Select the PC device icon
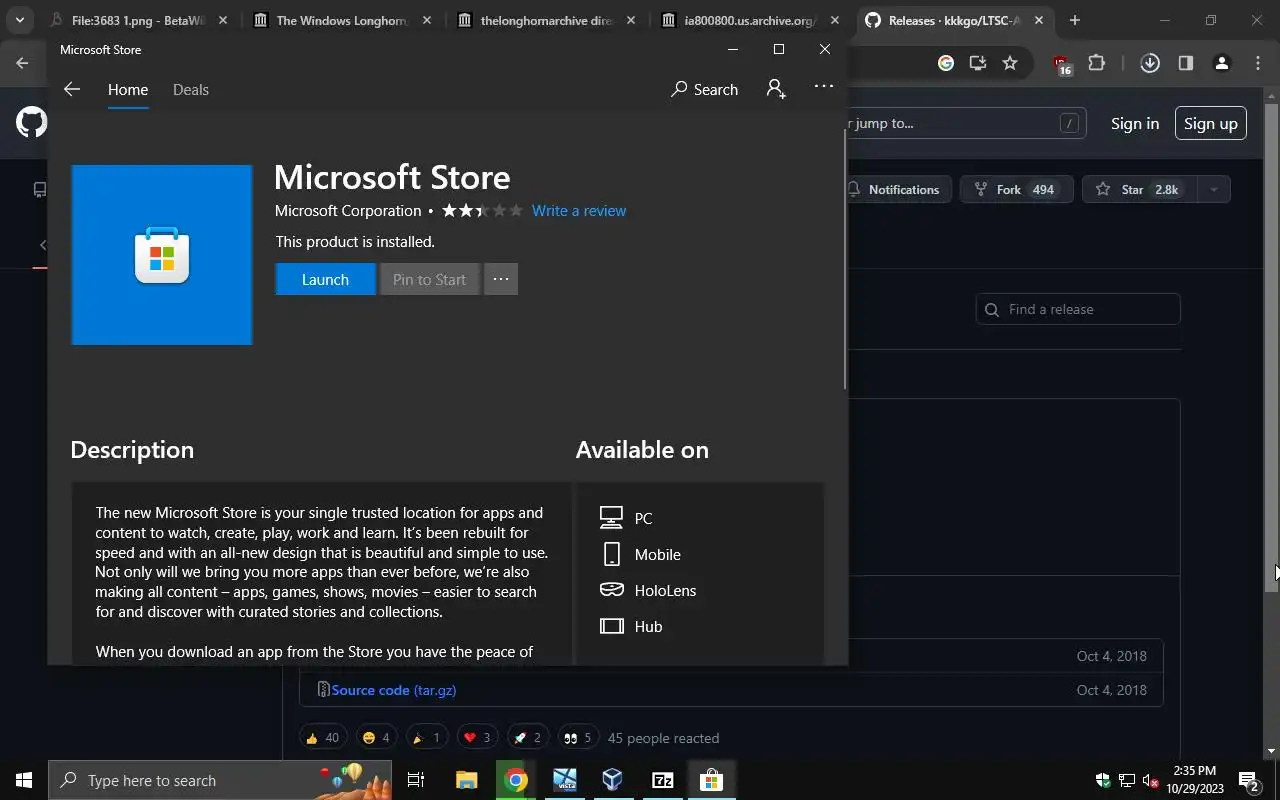The image size is (1280, 800). (x=611, y=518)
